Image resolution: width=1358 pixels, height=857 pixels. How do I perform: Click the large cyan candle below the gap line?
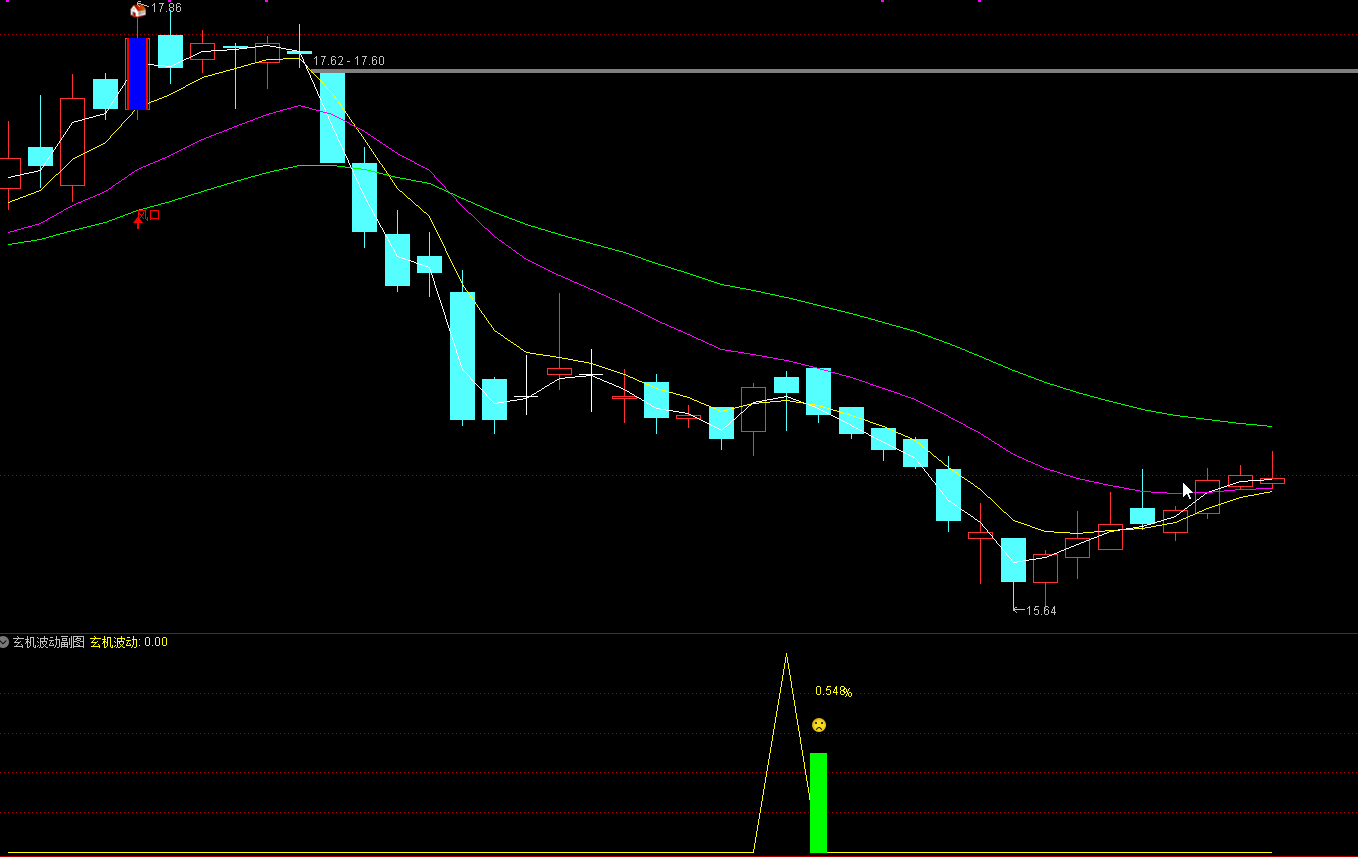[332, 117]
